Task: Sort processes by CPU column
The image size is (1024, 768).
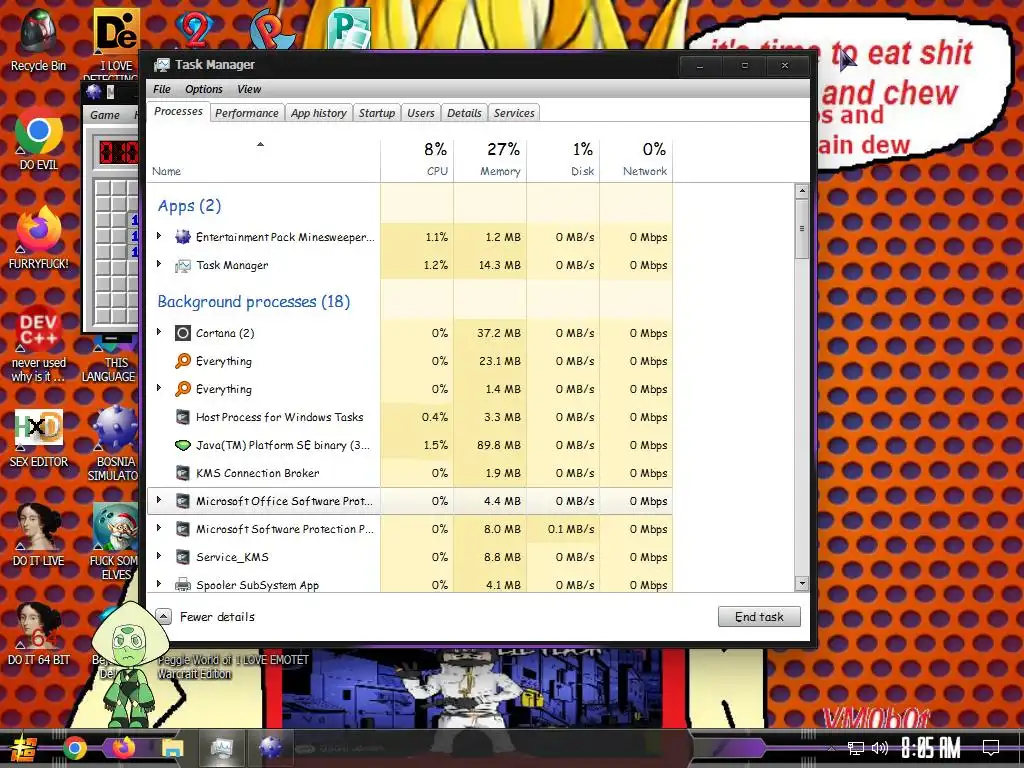Action: tap(417, 159)
